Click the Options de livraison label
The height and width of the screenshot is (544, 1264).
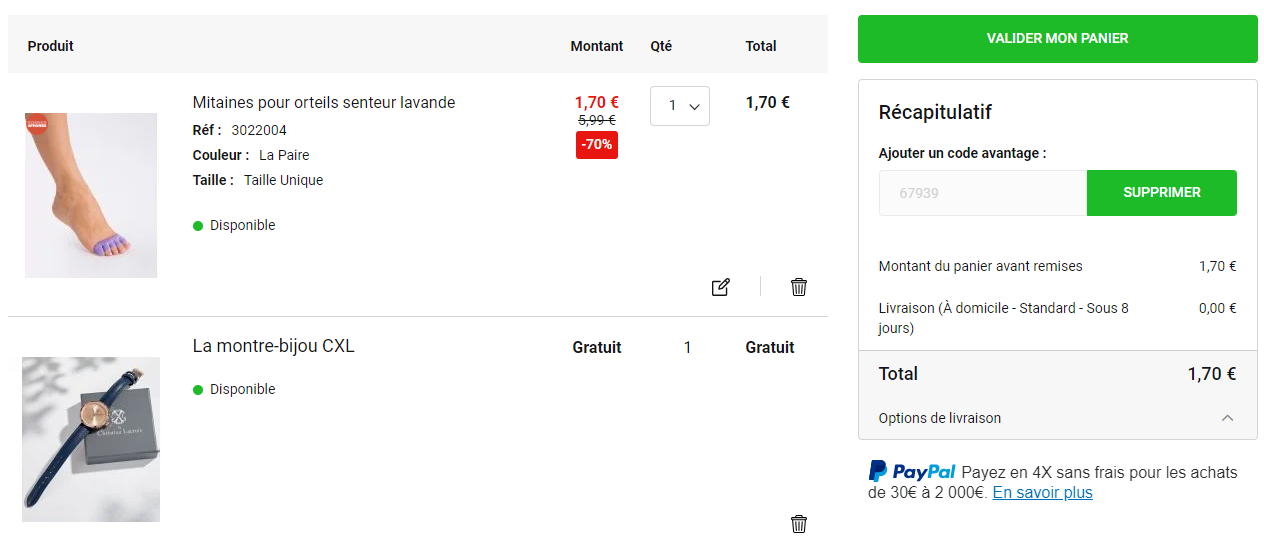[x=939, y=418]
